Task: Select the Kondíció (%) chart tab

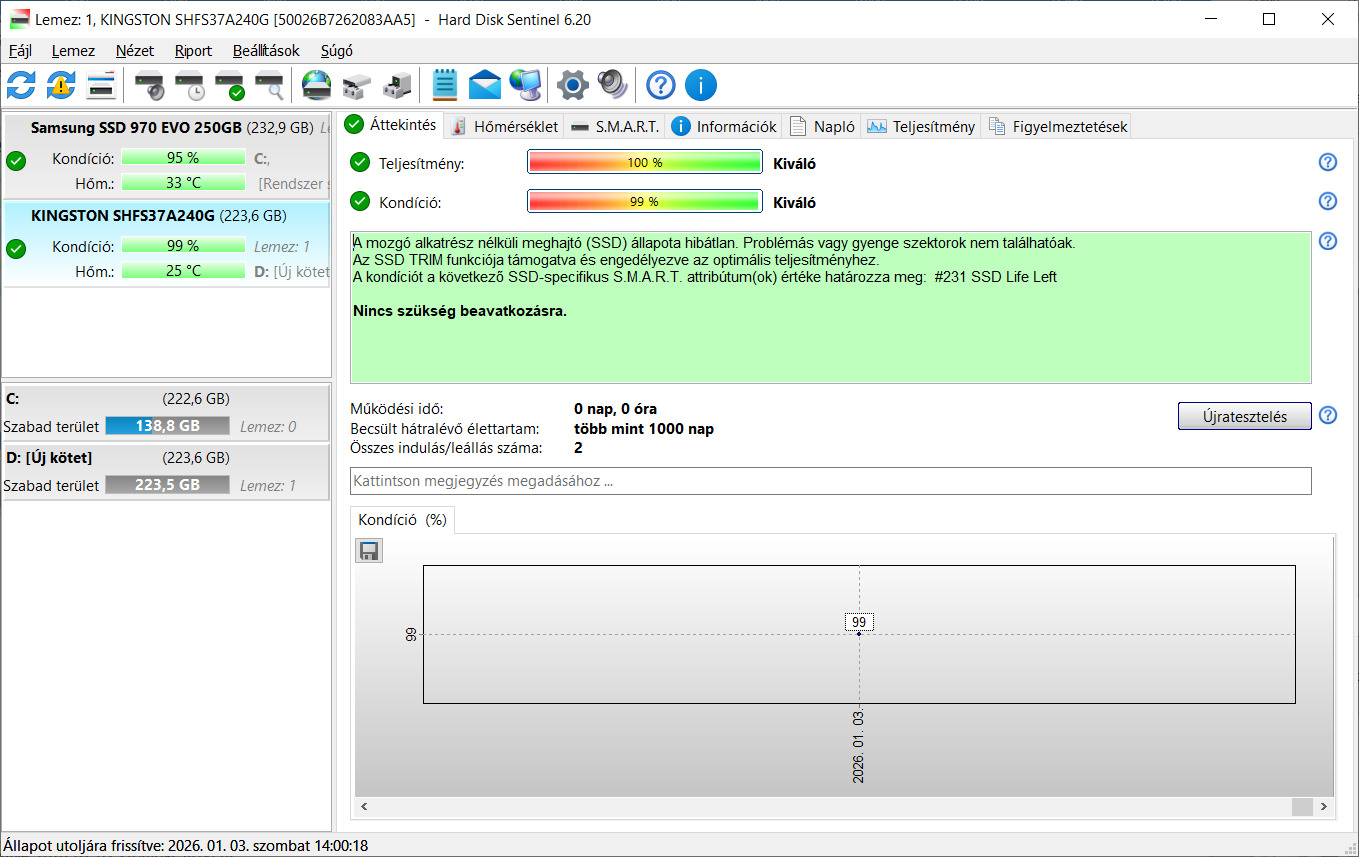Action: click(402, 520)
